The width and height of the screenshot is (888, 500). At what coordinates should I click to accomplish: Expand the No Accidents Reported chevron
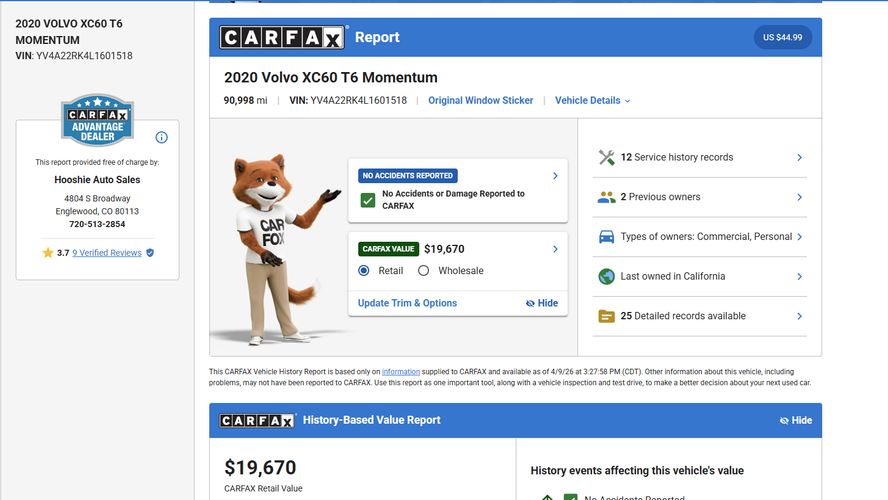tap(555, 176)
